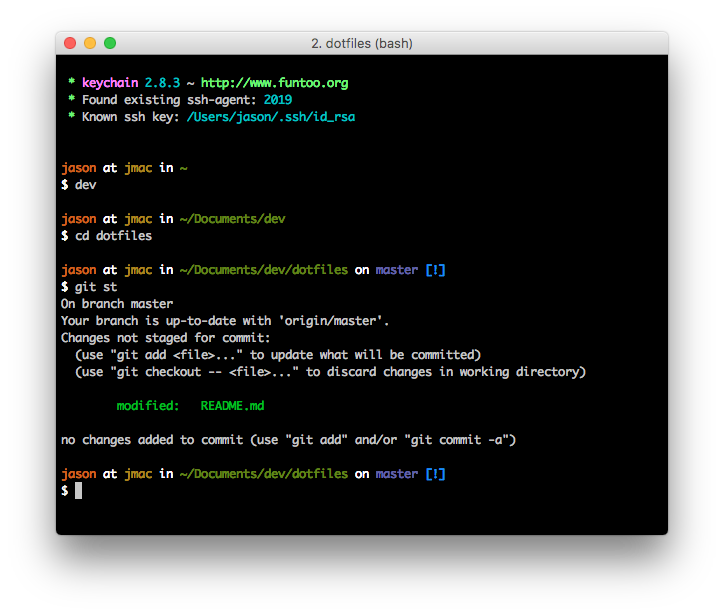Click 'Changes not staged for commit:' line
Image resolution: width=724 pixels, height=615 pixels.
[165, 338]
